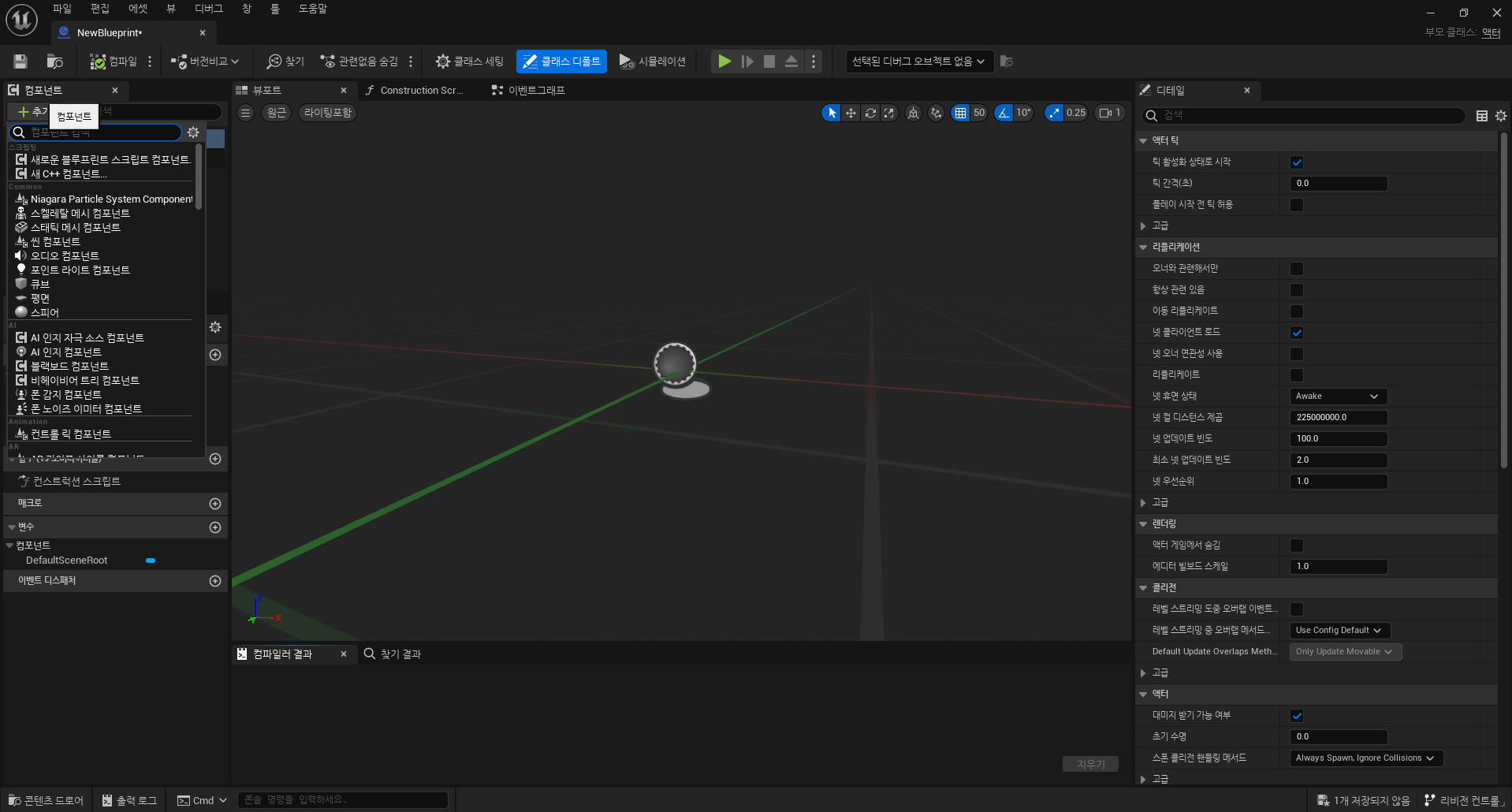
Task: Collapse the 렌더링 section
Action: coord(1143,524)
